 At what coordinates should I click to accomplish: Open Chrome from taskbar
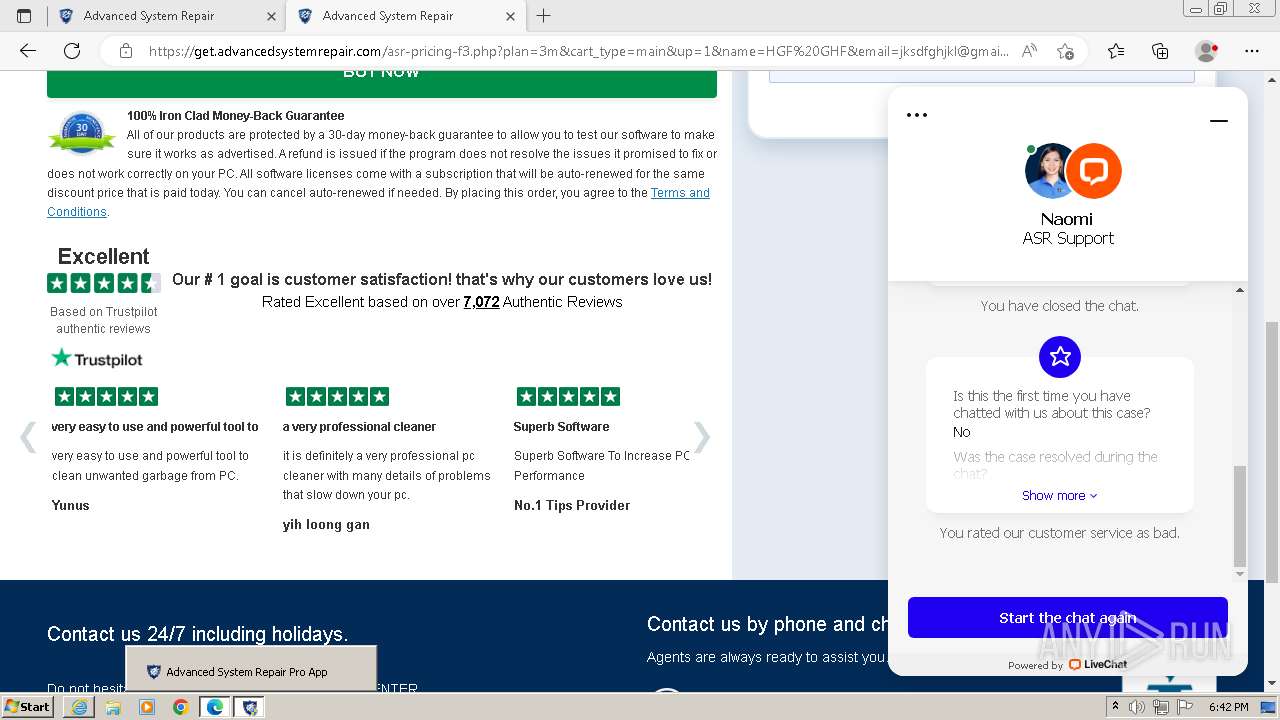tap(181, 707)
